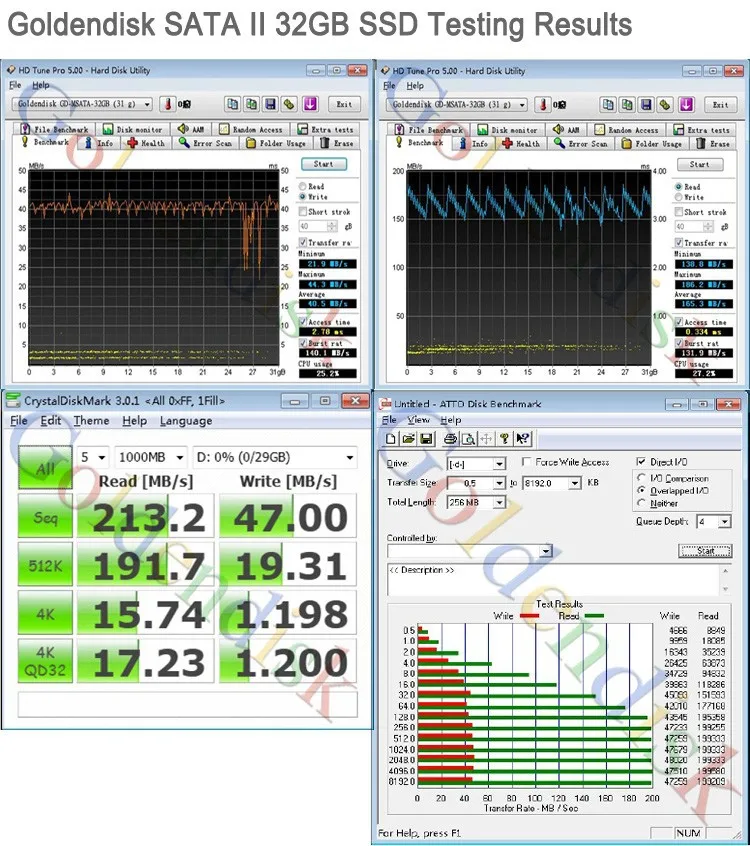Viewport: 750px width, 846px height.
Task: Open D: drive selection dropdown in CrystalDiskMark
Action: [350, 458]
